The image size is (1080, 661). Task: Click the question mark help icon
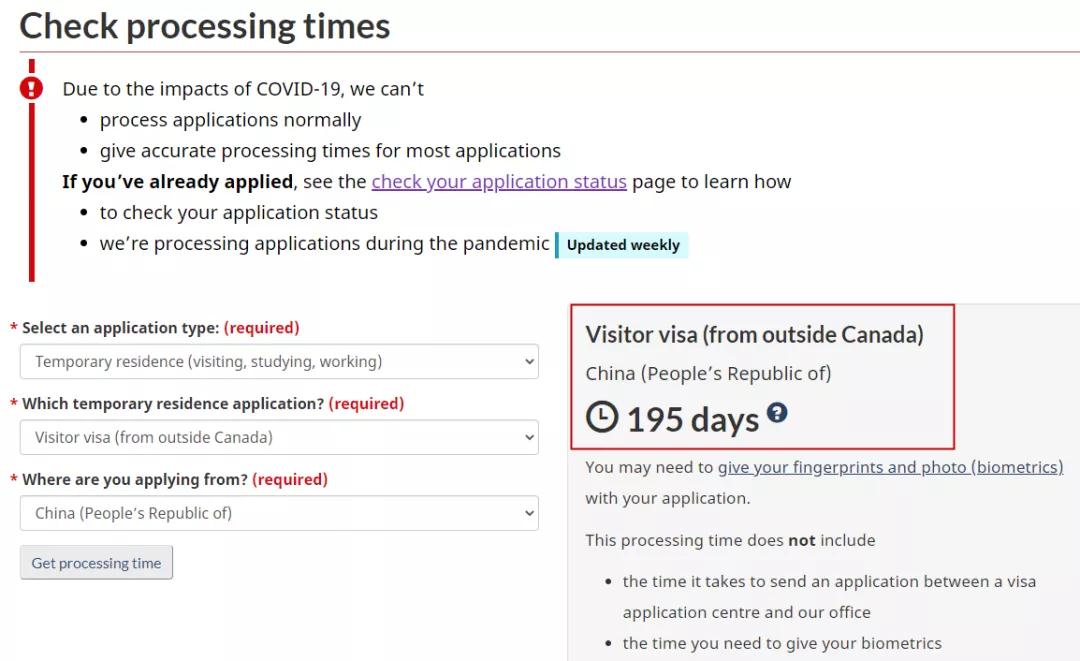click(x=777, y=412)
